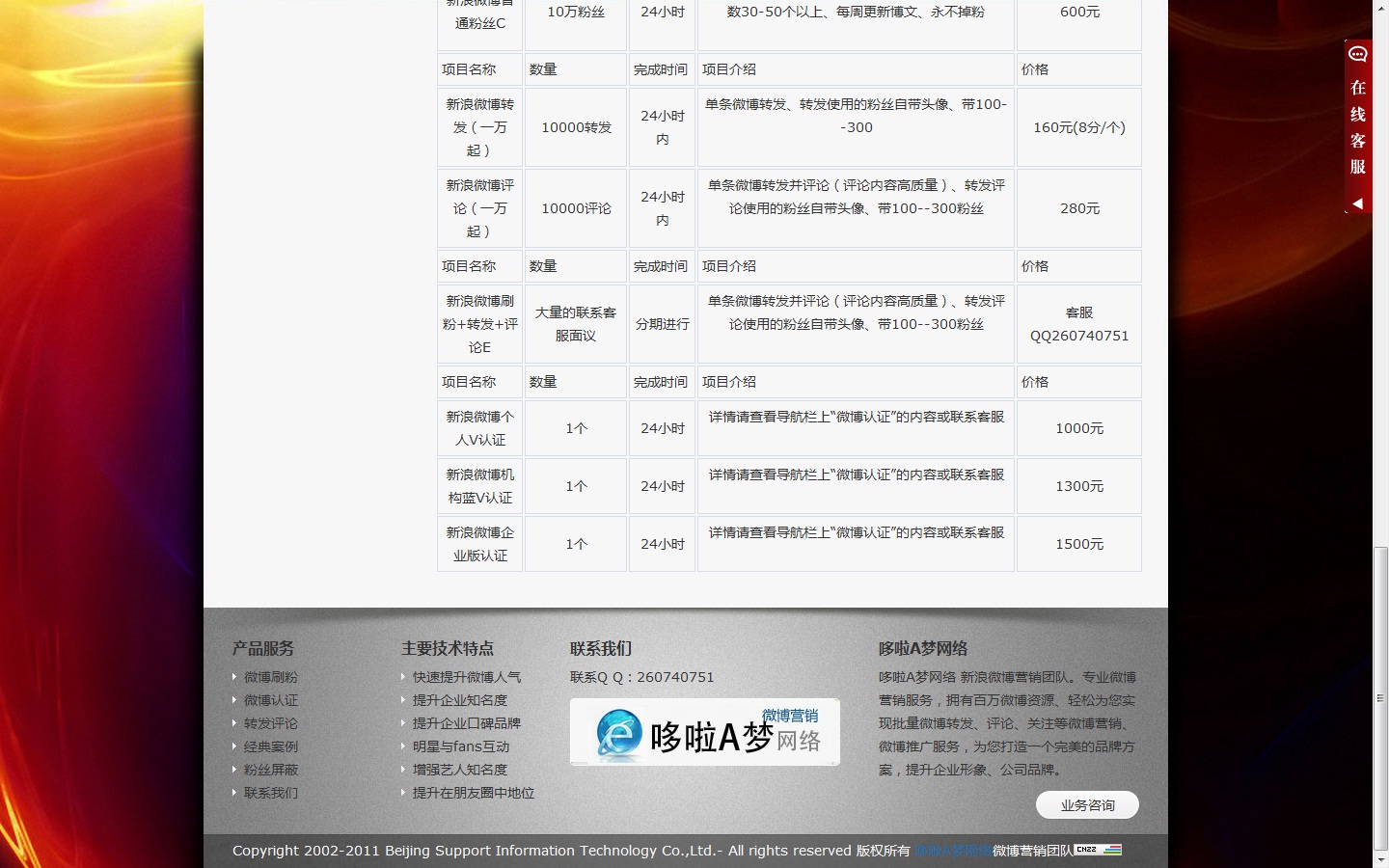
Task: Click the 主要技术特点 footer heading
Action: click(448, 648)
